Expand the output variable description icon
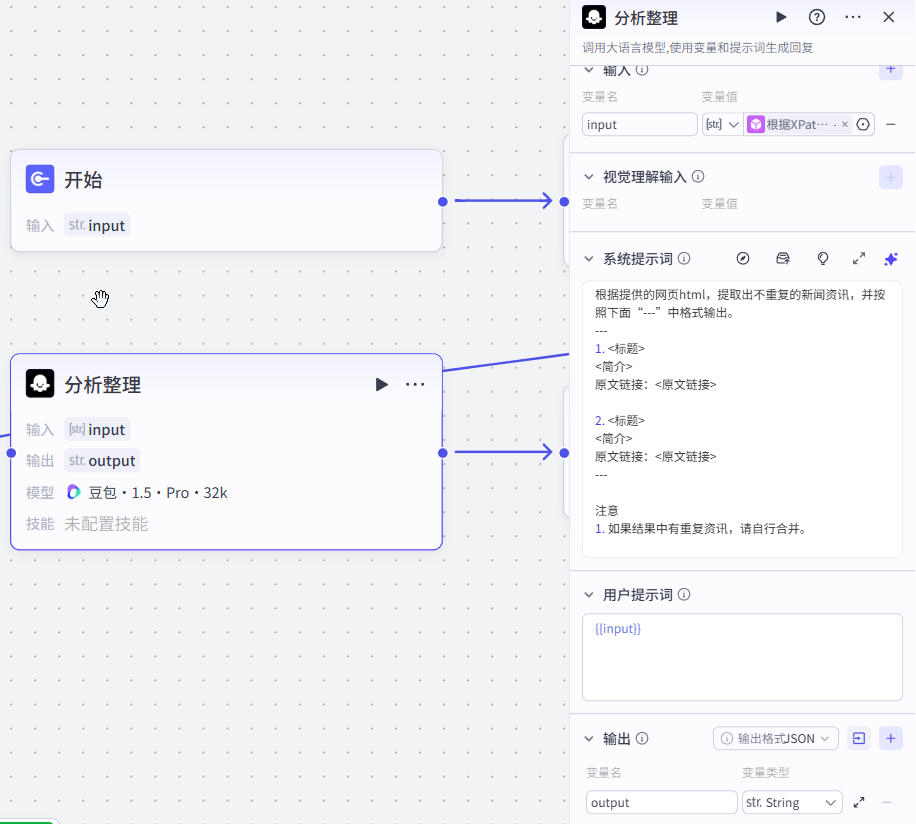 [x=859, y=802]
